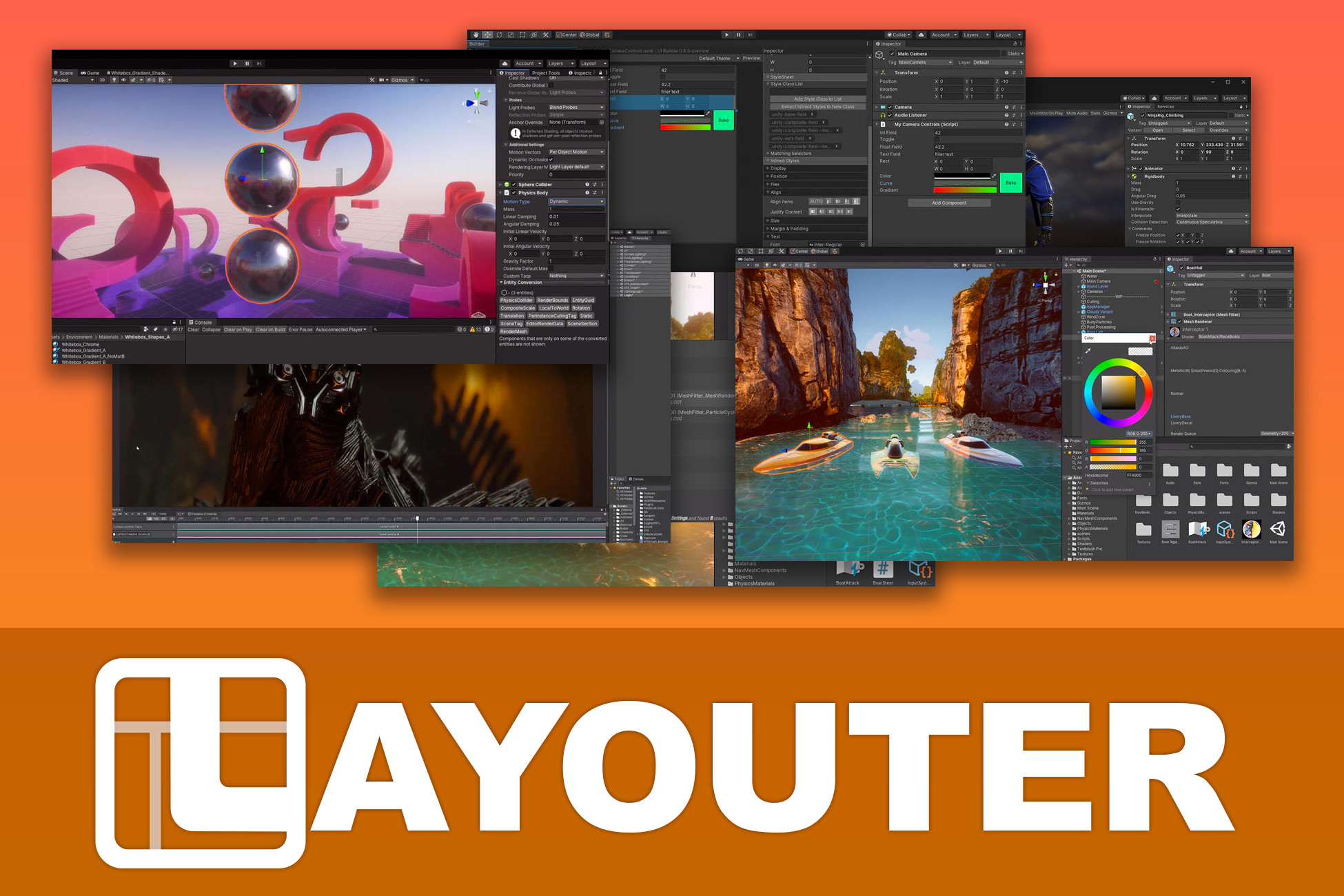
Task: Disable the Sphere Collider component checkbox
Action: click(x=513, y=185)
